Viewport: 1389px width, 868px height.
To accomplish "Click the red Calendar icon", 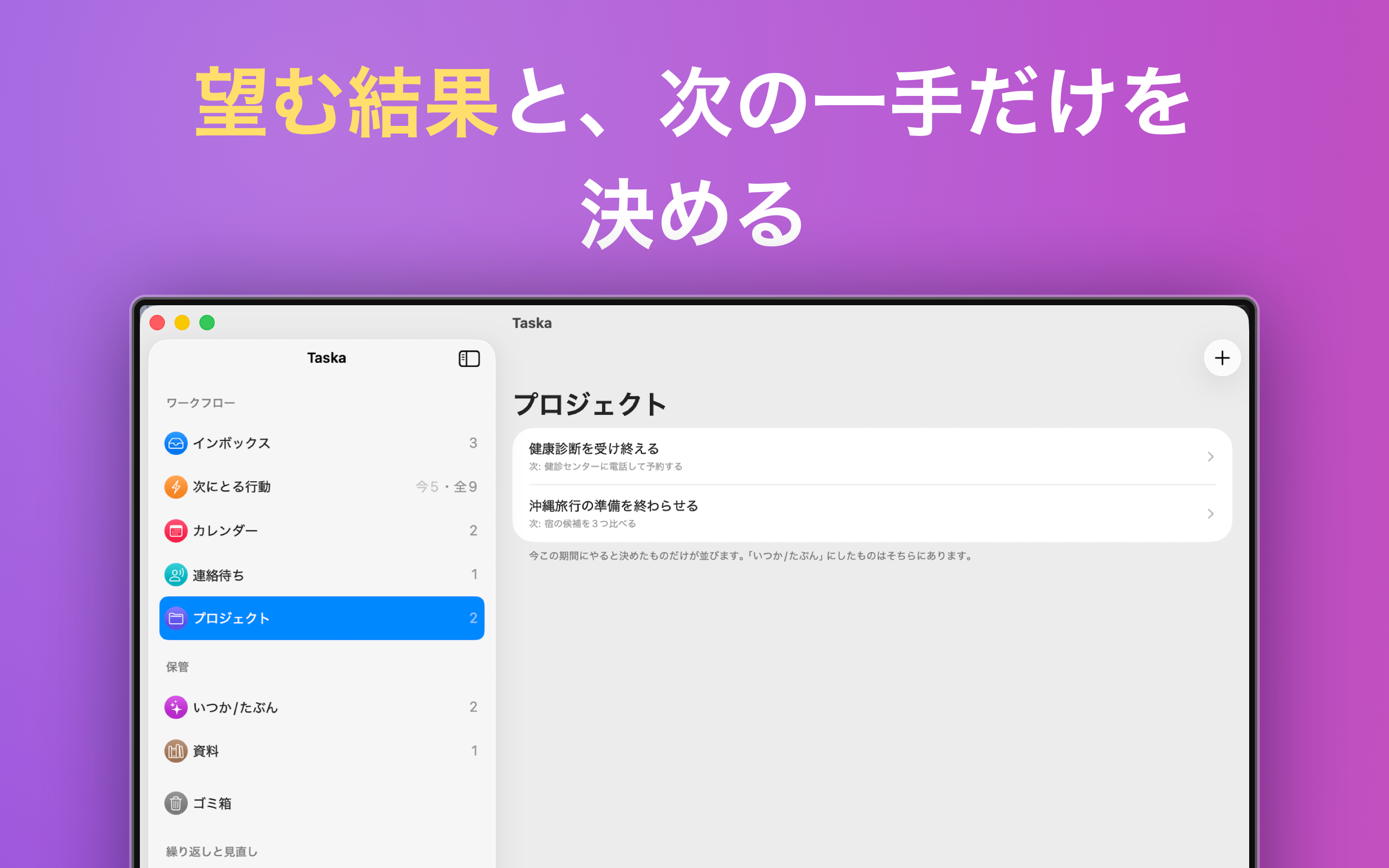I will click(176, 531).
